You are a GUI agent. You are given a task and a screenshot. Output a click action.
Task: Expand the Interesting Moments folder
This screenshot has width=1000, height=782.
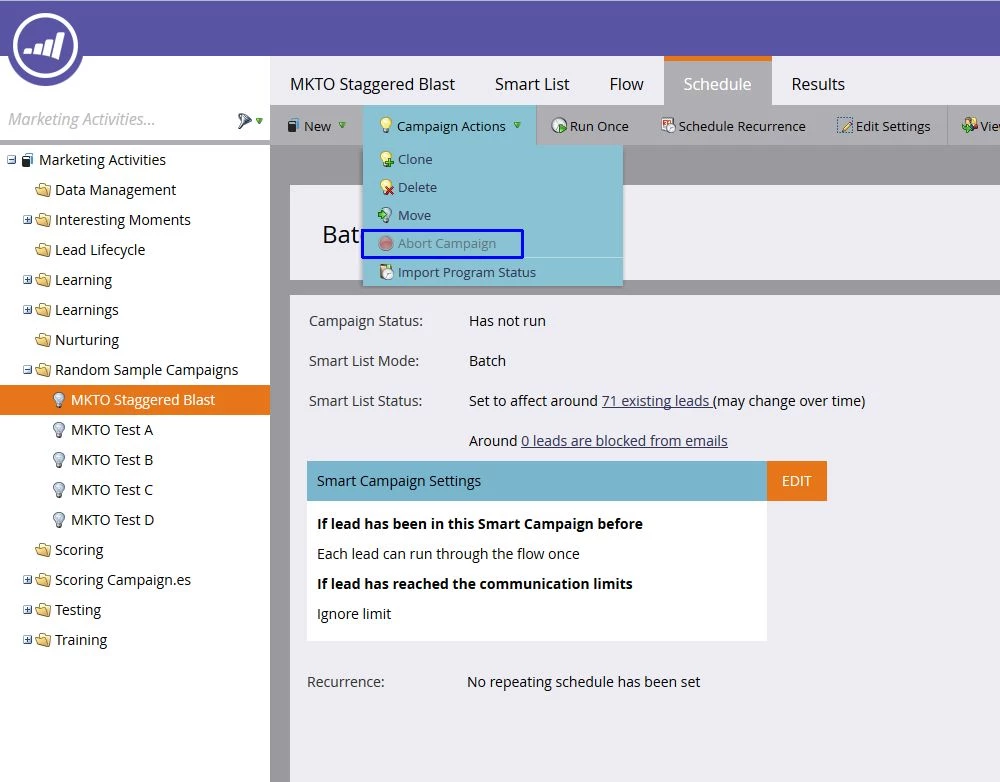pos(27,219)
